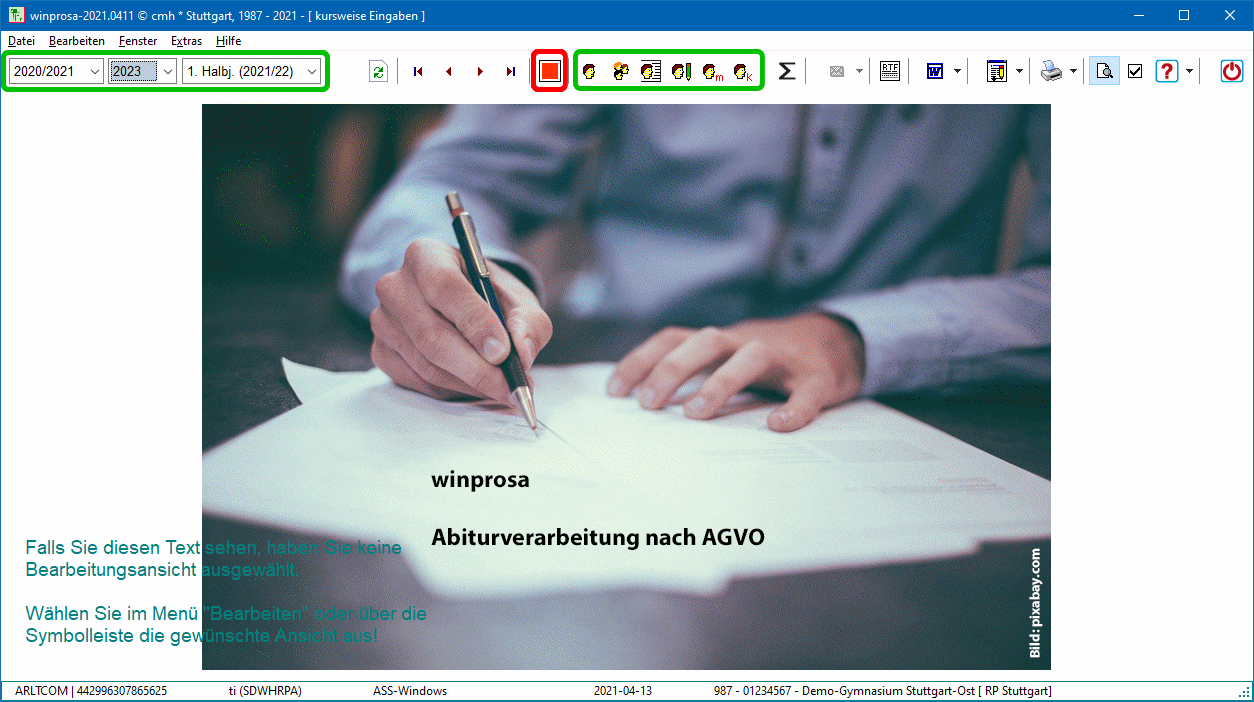Click the printer icon

point(1051,71)
